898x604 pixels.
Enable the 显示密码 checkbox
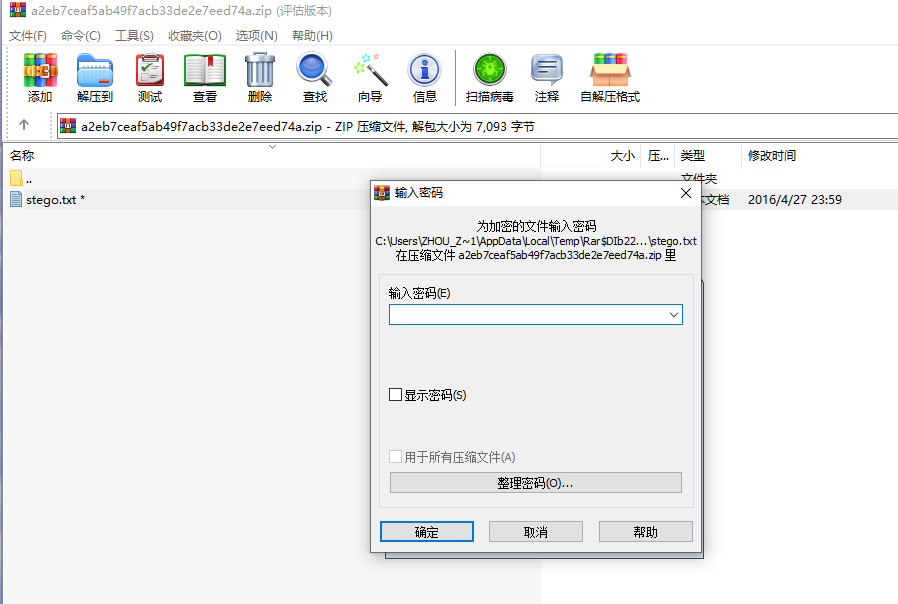point(395,394)
